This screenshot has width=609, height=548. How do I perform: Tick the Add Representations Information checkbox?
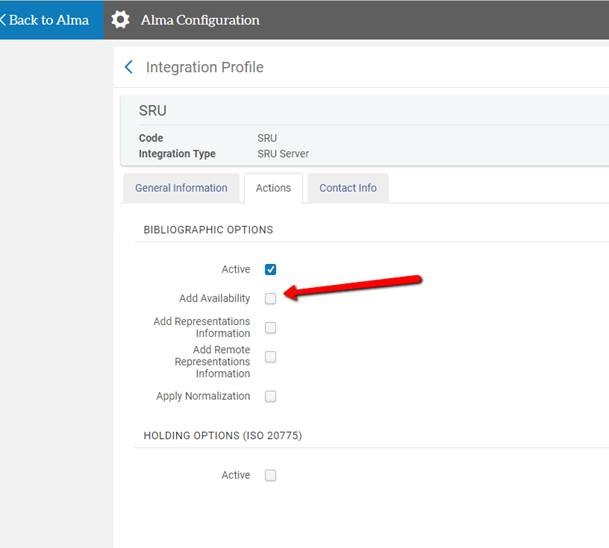[x=271, y=327]
